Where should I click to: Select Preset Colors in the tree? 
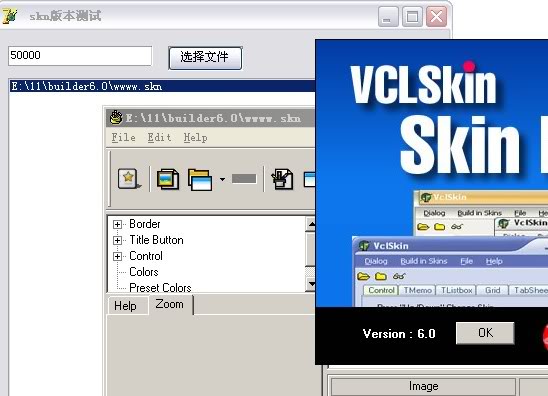[160, 288]
